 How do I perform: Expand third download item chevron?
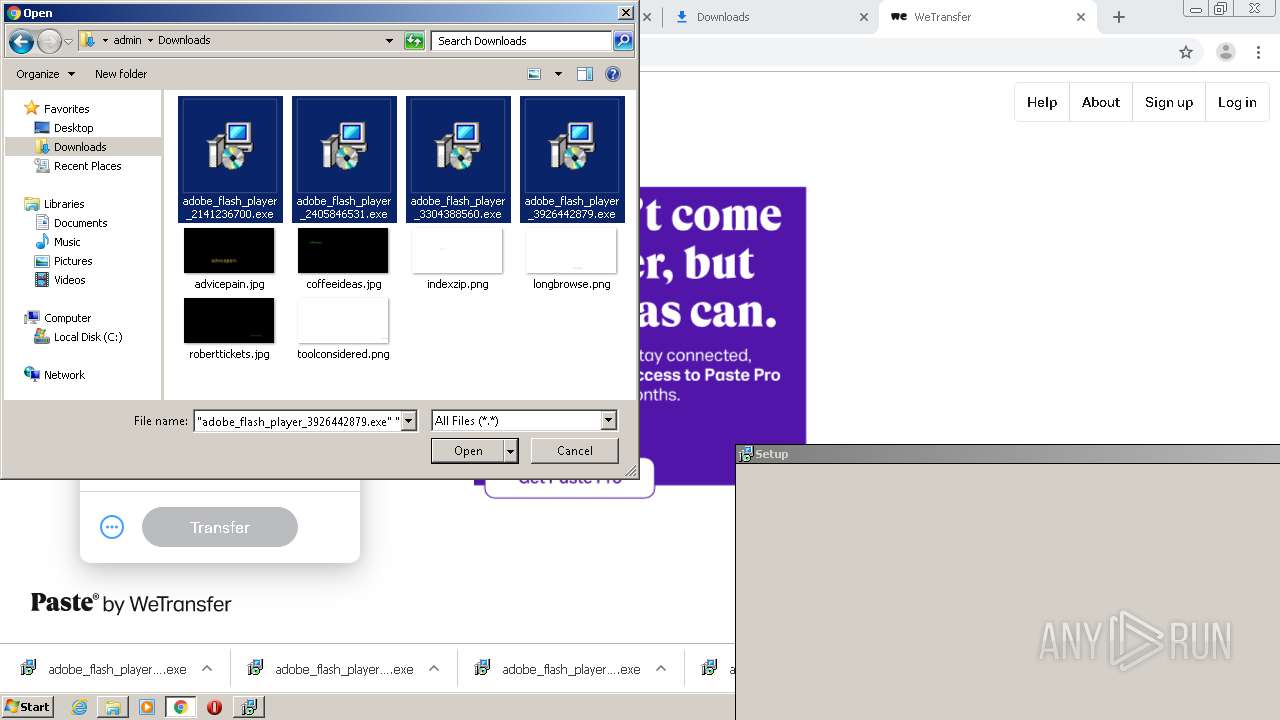661,669
